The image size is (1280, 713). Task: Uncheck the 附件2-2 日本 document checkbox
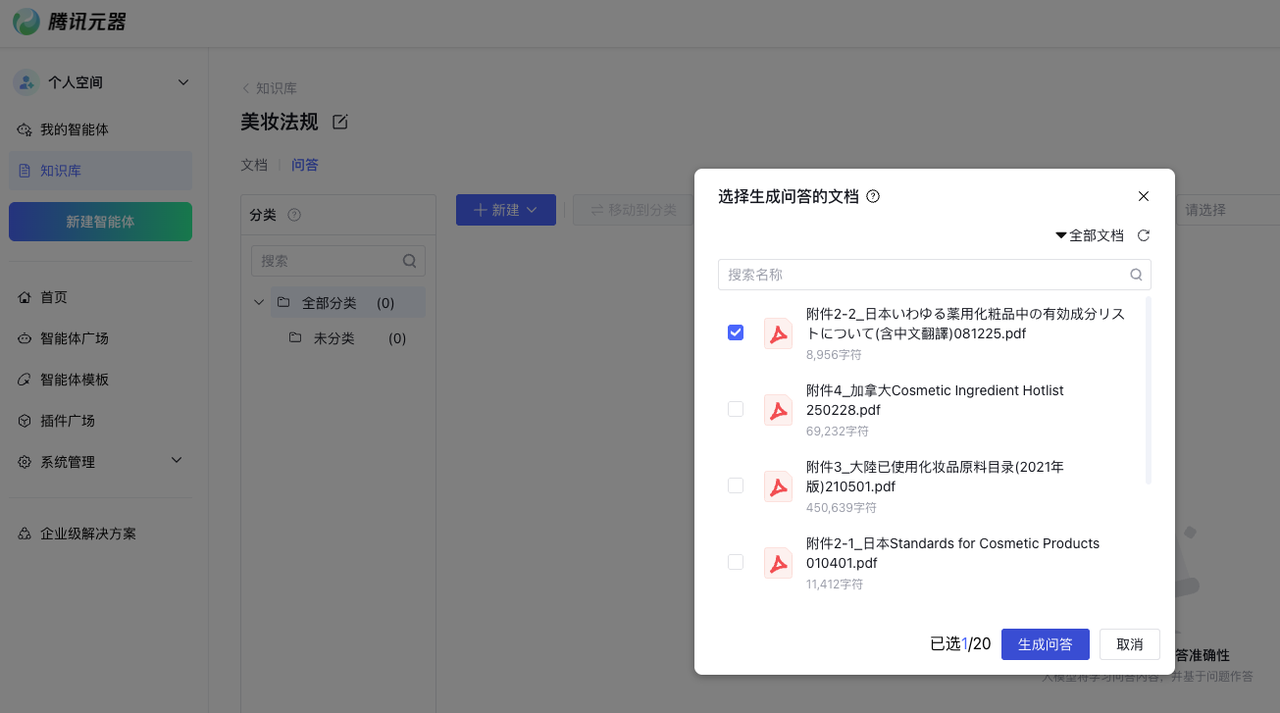click(x=736, y=333)
